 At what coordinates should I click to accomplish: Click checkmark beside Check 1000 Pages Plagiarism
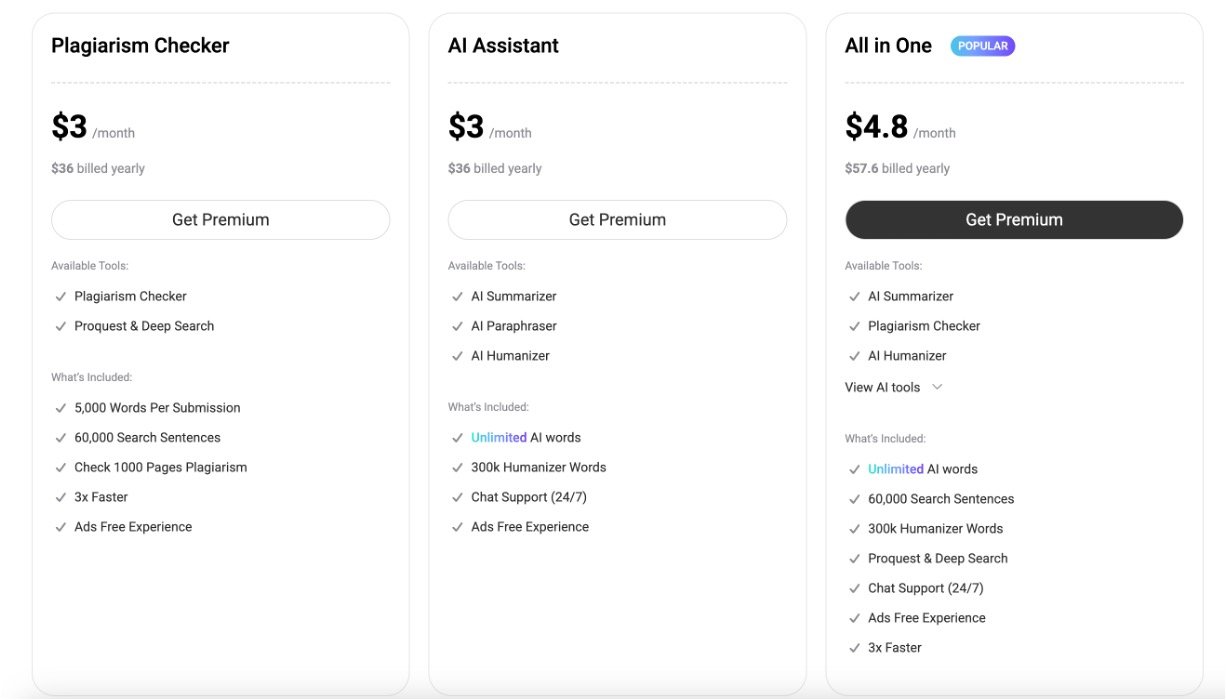(x=61, y=468)
